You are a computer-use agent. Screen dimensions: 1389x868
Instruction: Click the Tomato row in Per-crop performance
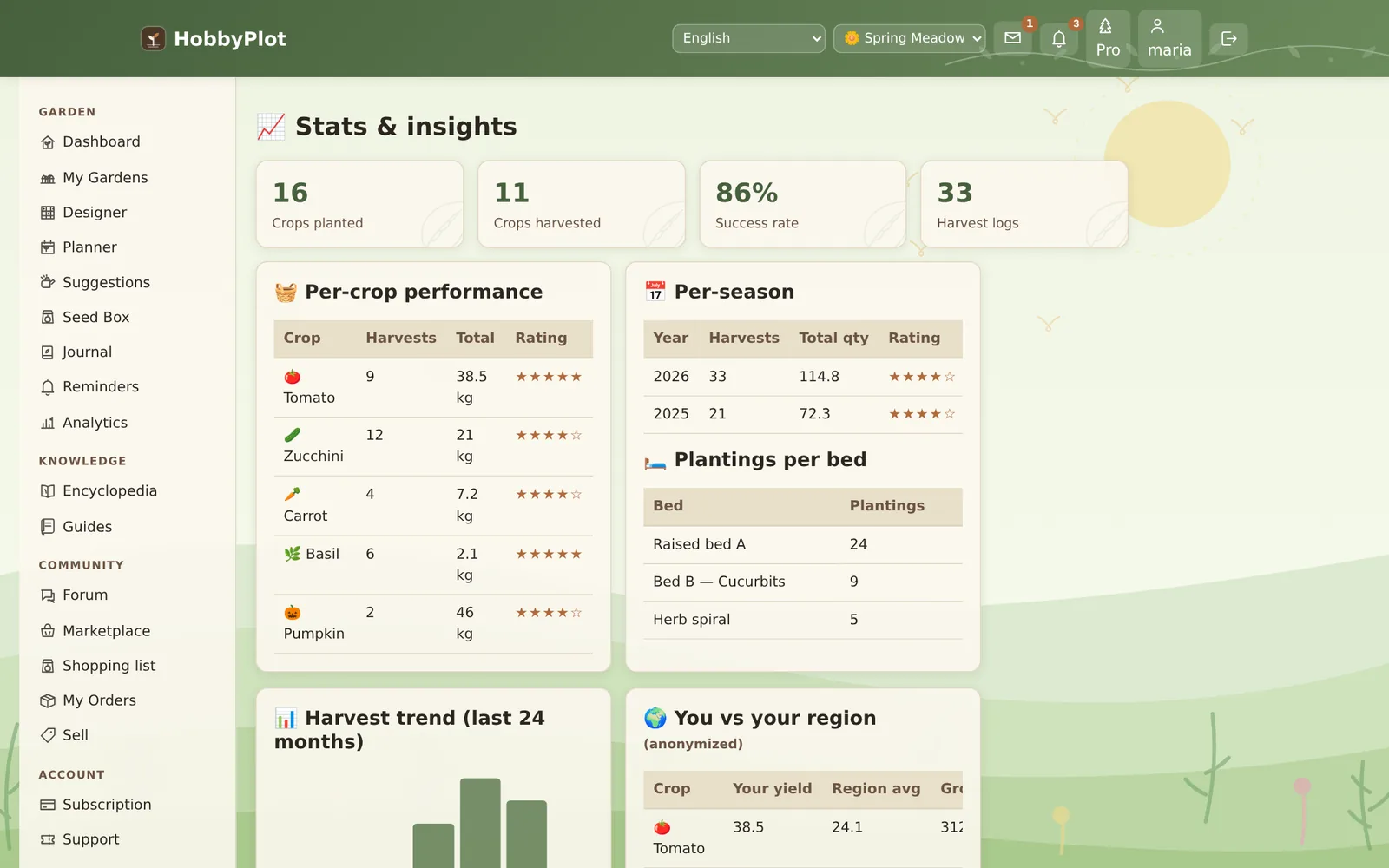433,387
